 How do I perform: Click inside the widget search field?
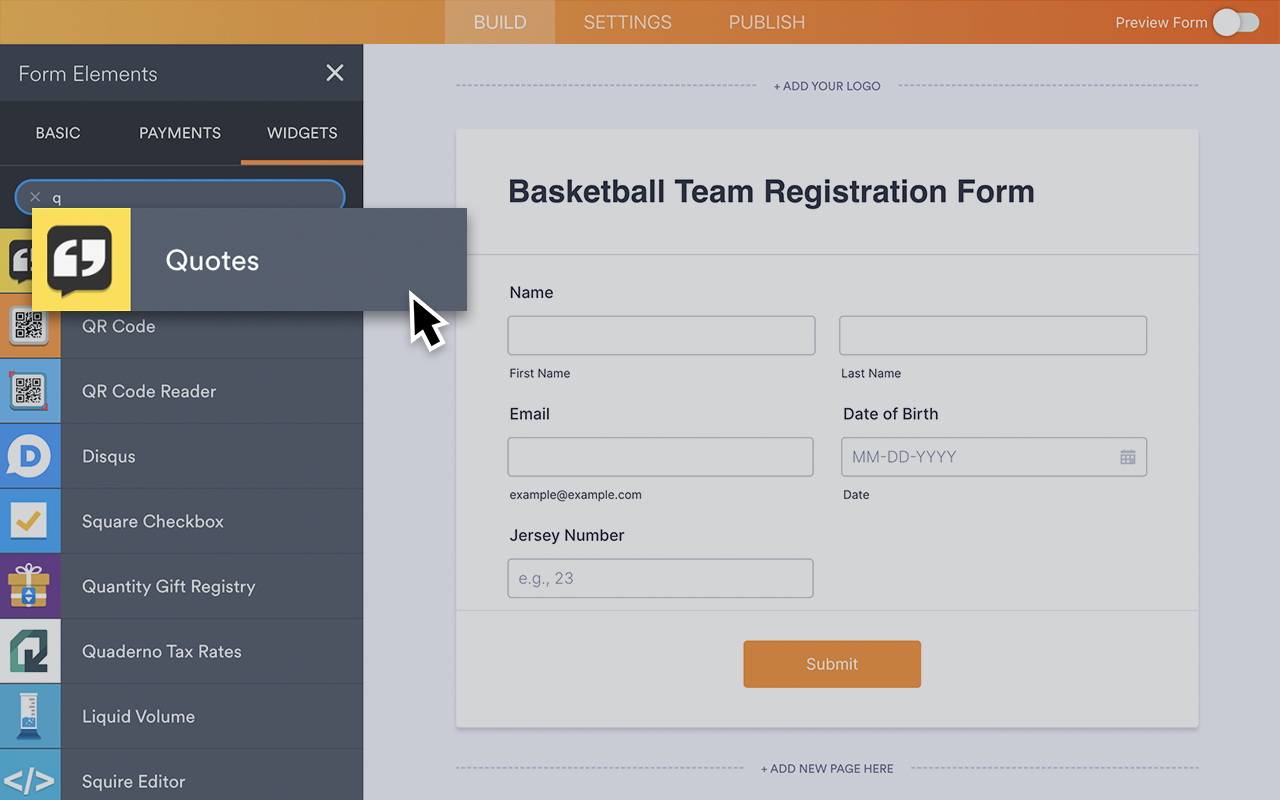[x=180, y=197]
